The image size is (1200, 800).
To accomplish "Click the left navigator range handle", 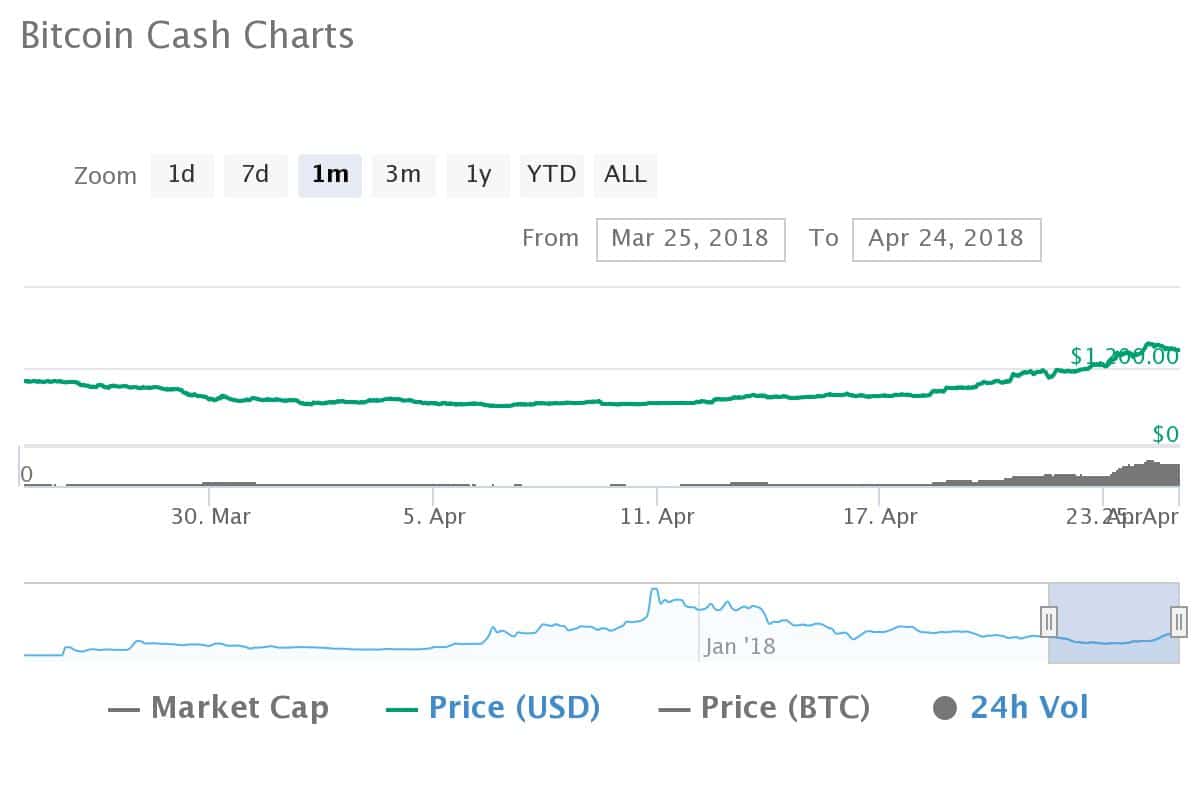I will (1049, 621).
